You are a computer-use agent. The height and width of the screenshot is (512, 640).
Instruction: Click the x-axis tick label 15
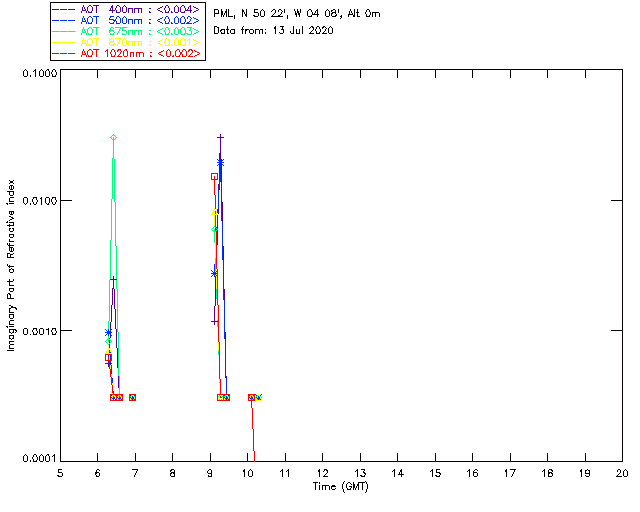tap(435, 473)
